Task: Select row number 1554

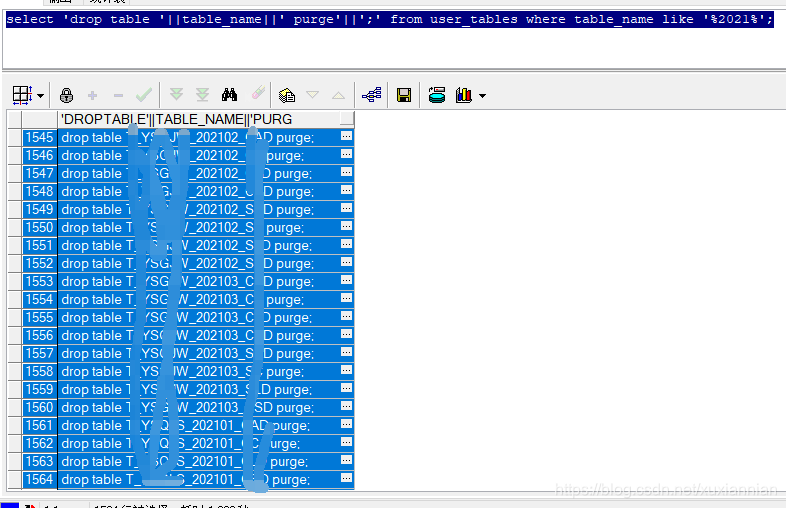Action: [40, 299]
